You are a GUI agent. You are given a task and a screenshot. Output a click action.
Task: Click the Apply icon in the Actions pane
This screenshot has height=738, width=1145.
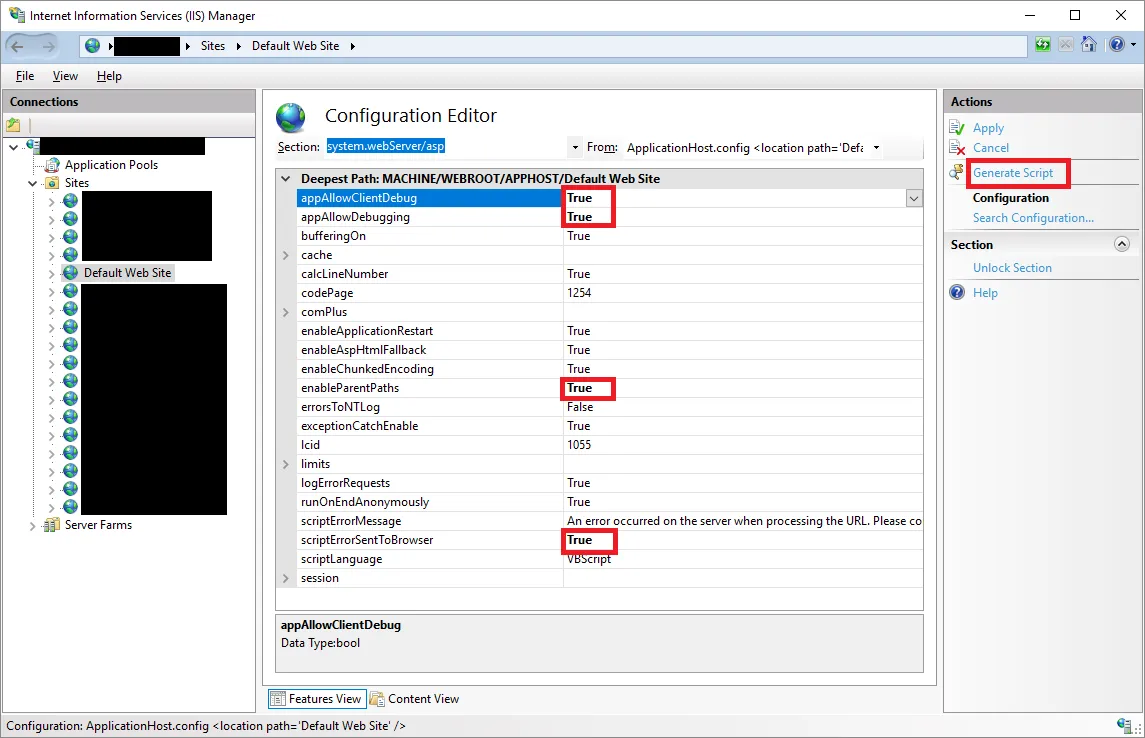coord(957,128)
